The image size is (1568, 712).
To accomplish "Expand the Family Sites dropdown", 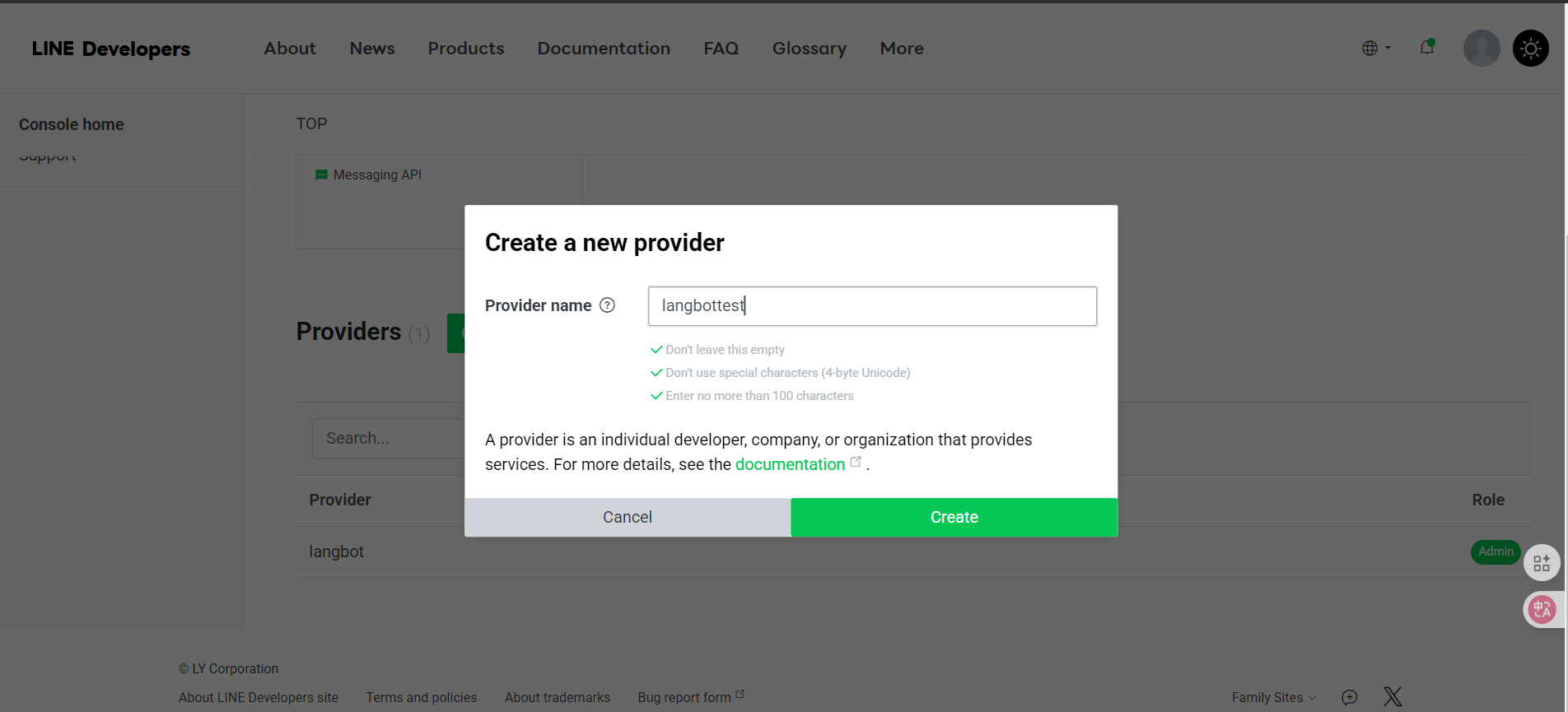I will coord(1273,697).
